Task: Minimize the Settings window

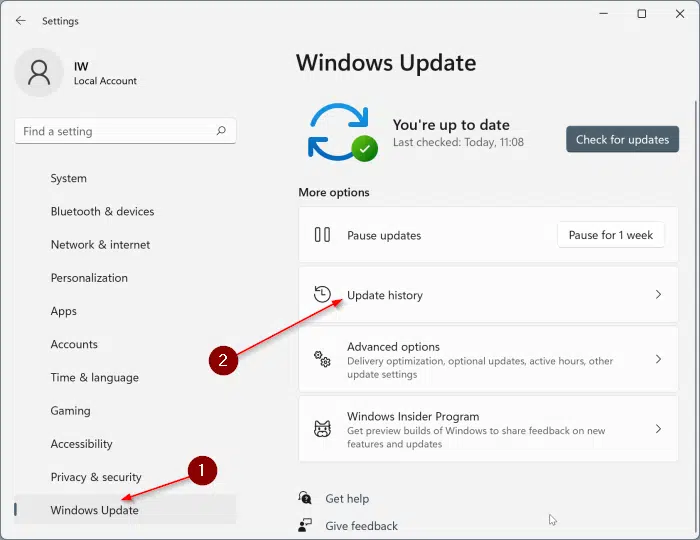Action: coord(604,14)
